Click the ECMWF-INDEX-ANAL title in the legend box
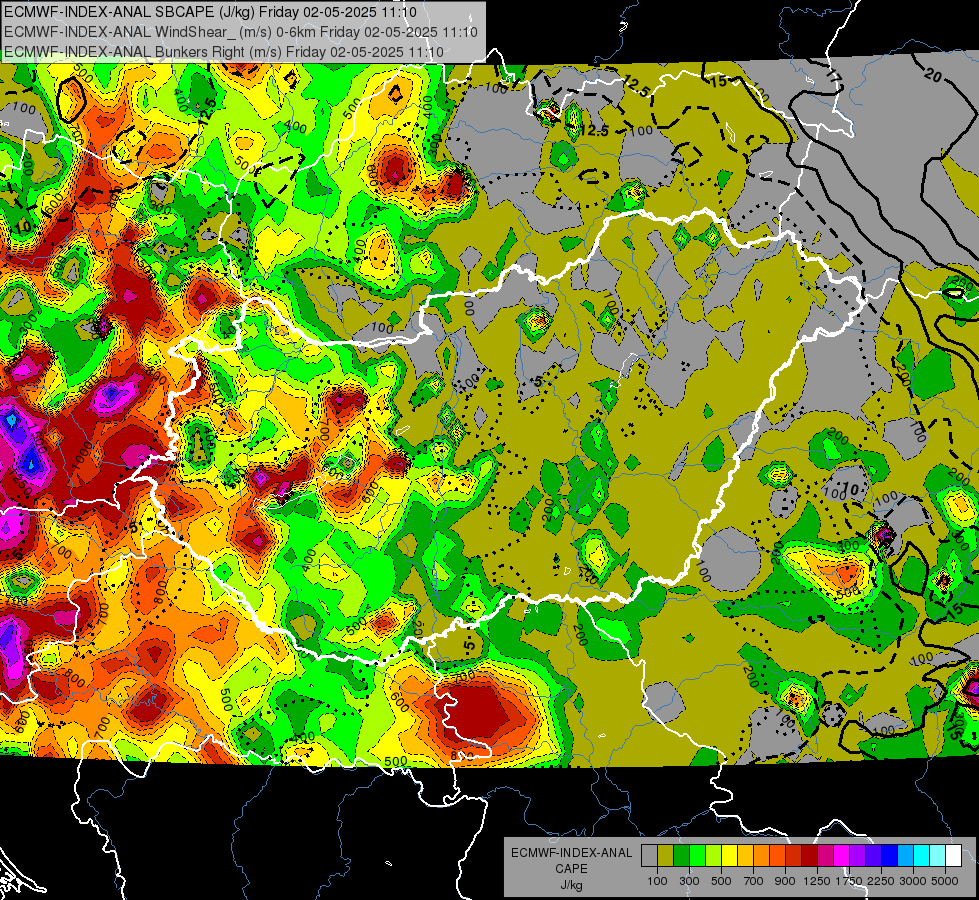Screen dimensions: 979x900 572,853
